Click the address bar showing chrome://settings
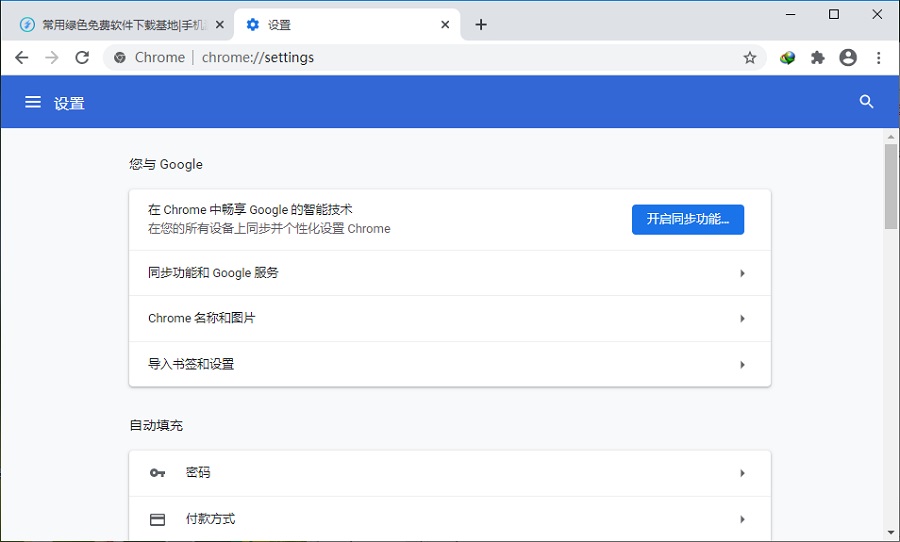Image resolution: width=900 pixels, height=542 pixels. pos(435,57)
